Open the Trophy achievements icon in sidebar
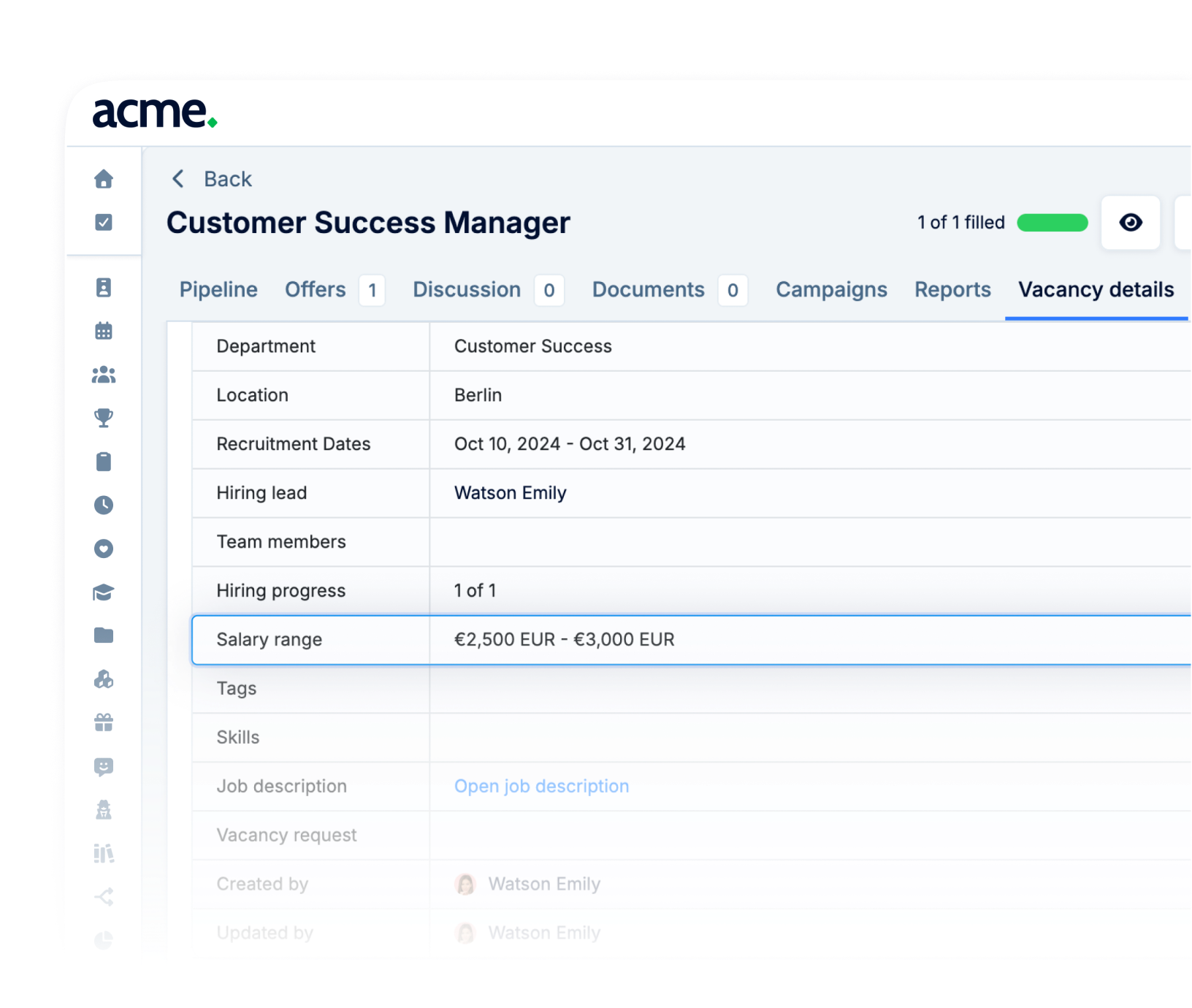 [x=103, y=418]
